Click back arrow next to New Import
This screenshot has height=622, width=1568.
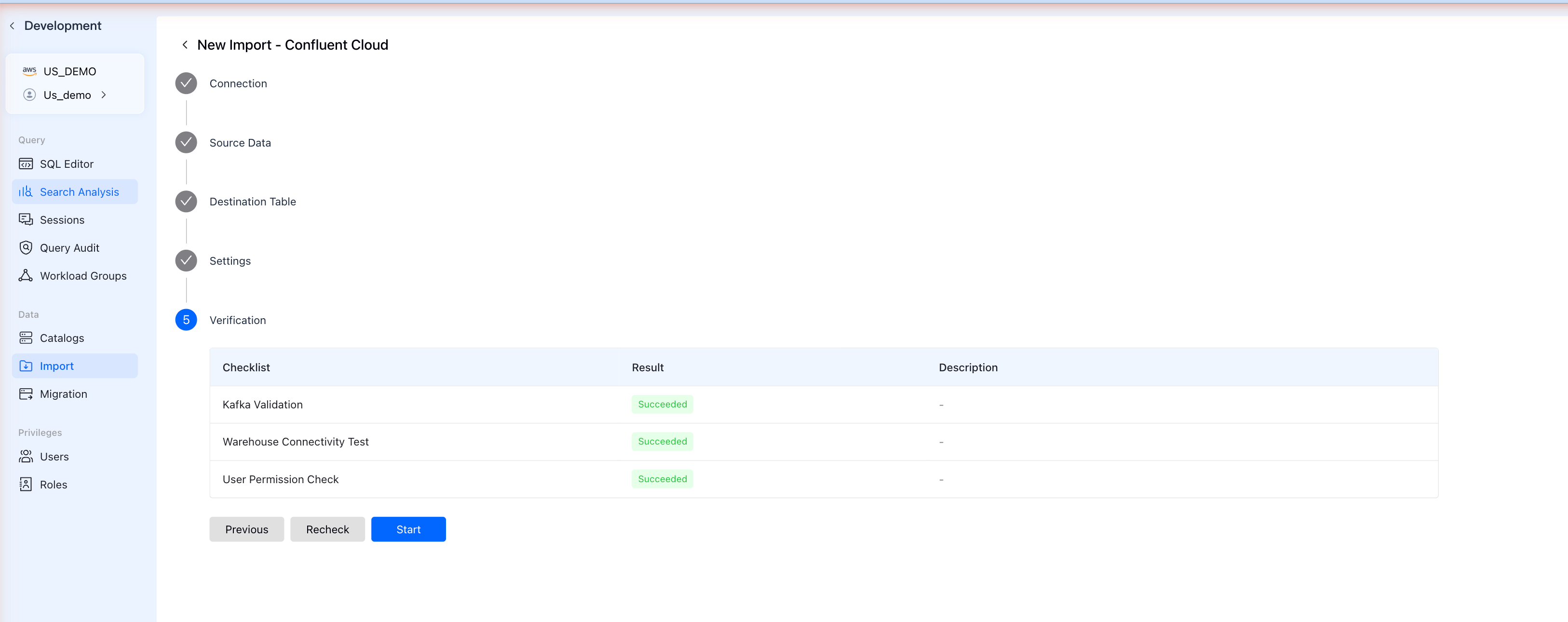tap(185, 45)
